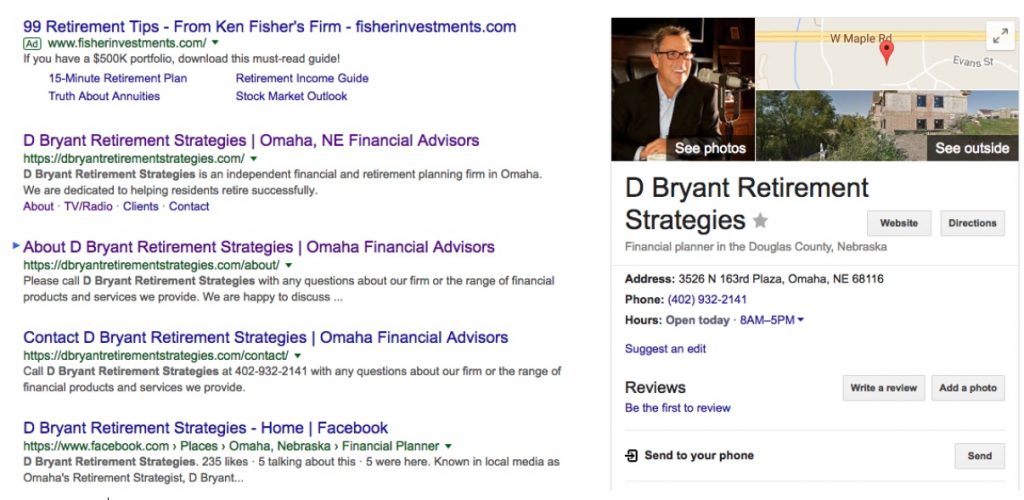Click the Write a review button
This screenshot has width=1024, height=500.
[884, 388]
